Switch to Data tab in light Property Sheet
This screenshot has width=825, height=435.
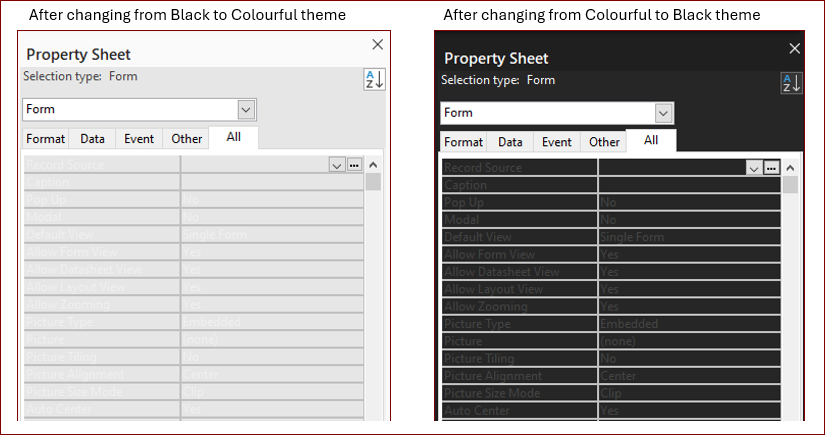pos(93,139)
